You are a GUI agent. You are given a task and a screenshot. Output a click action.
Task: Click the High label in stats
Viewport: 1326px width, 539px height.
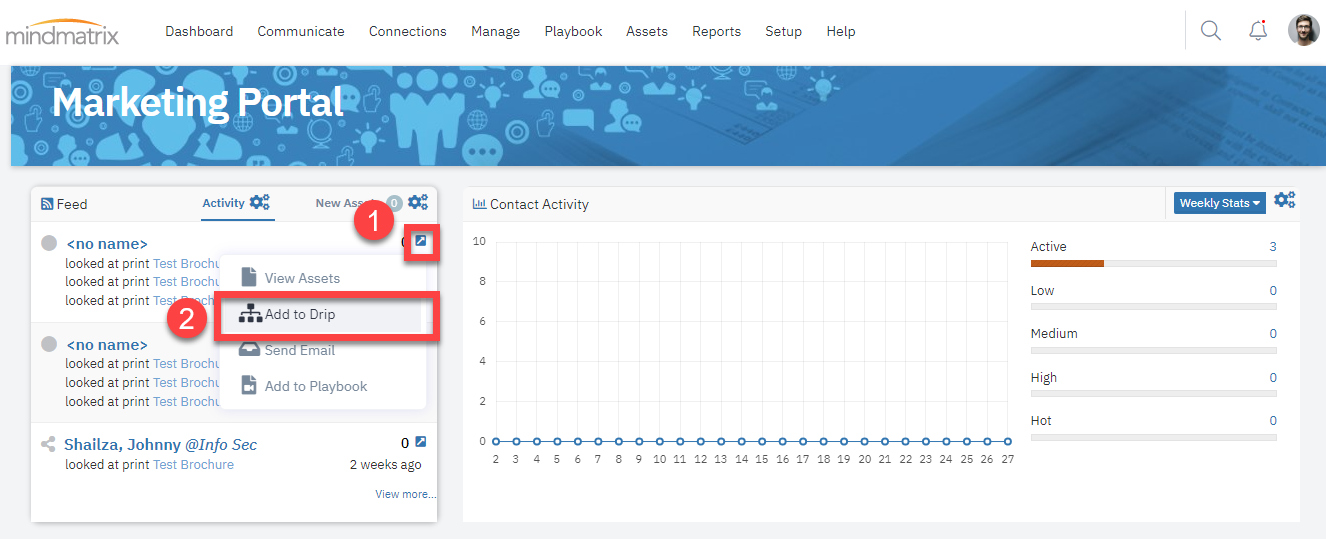1044,377
